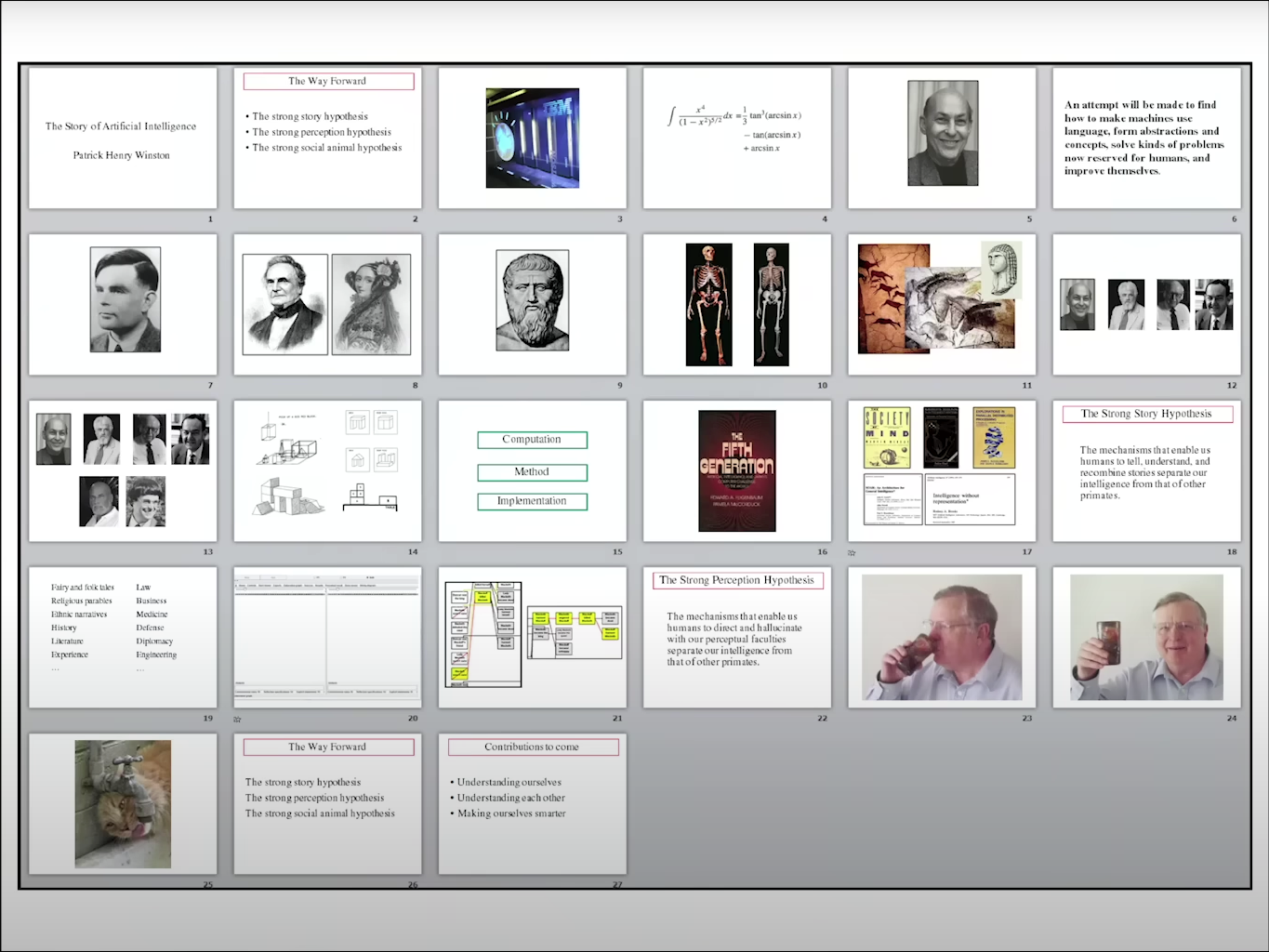Open the integral equation slide
The height and width of the screenshot is (952, 1269).
[736, 138]
